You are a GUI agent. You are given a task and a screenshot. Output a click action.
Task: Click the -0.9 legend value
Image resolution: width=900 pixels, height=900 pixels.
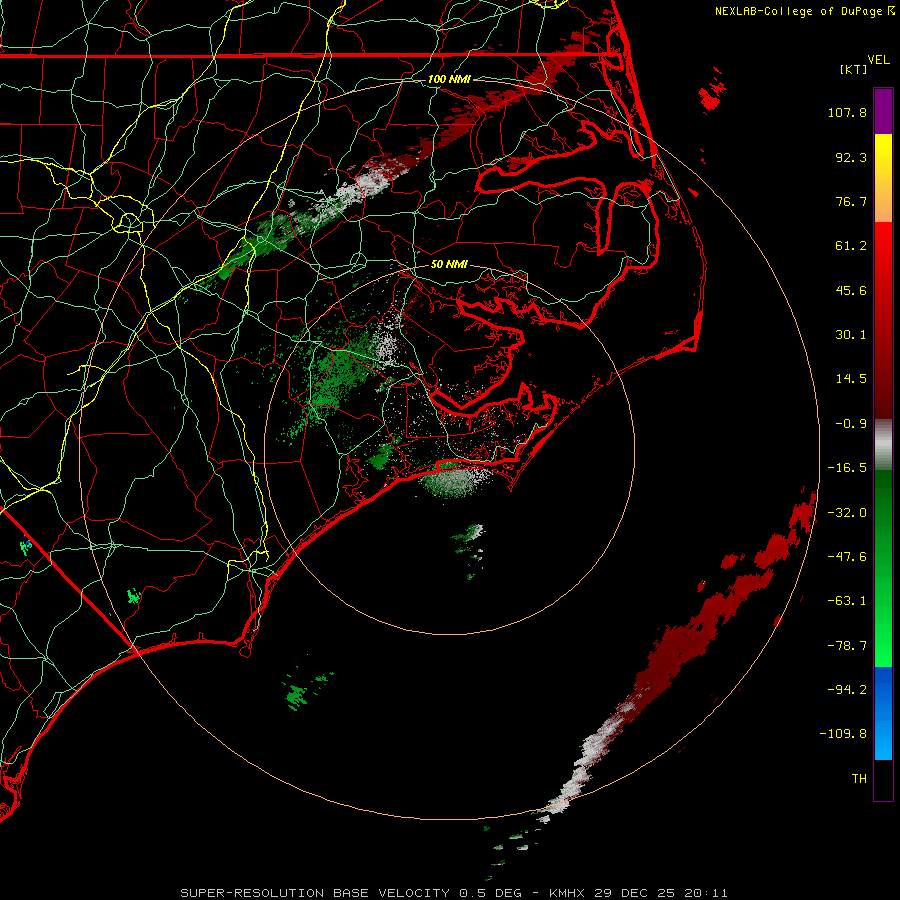click(x=851, y=424)
